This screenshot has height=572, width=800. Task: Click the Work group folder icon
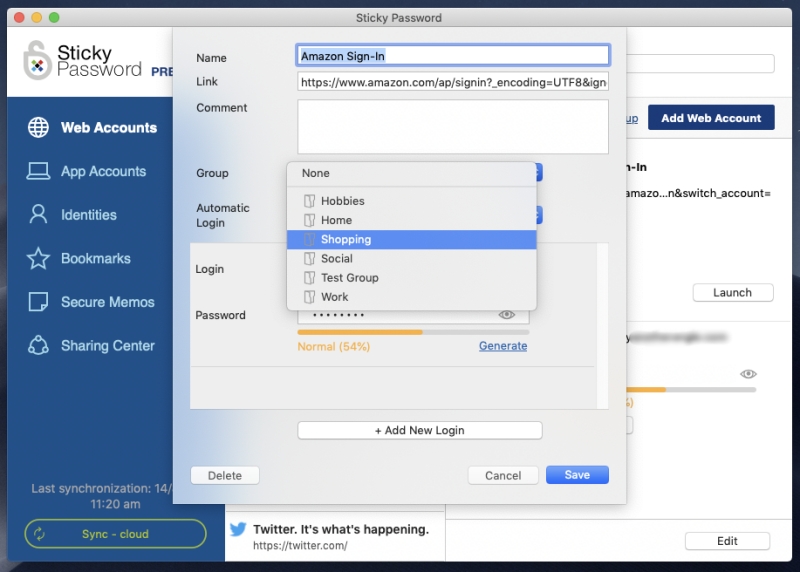309,297
